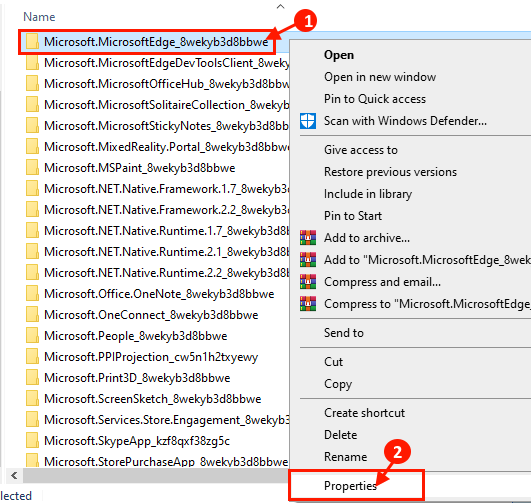Click folder icon of Microsoft.MSPaint
Viewport: 531px width, 503px height.
coord(33,168)
